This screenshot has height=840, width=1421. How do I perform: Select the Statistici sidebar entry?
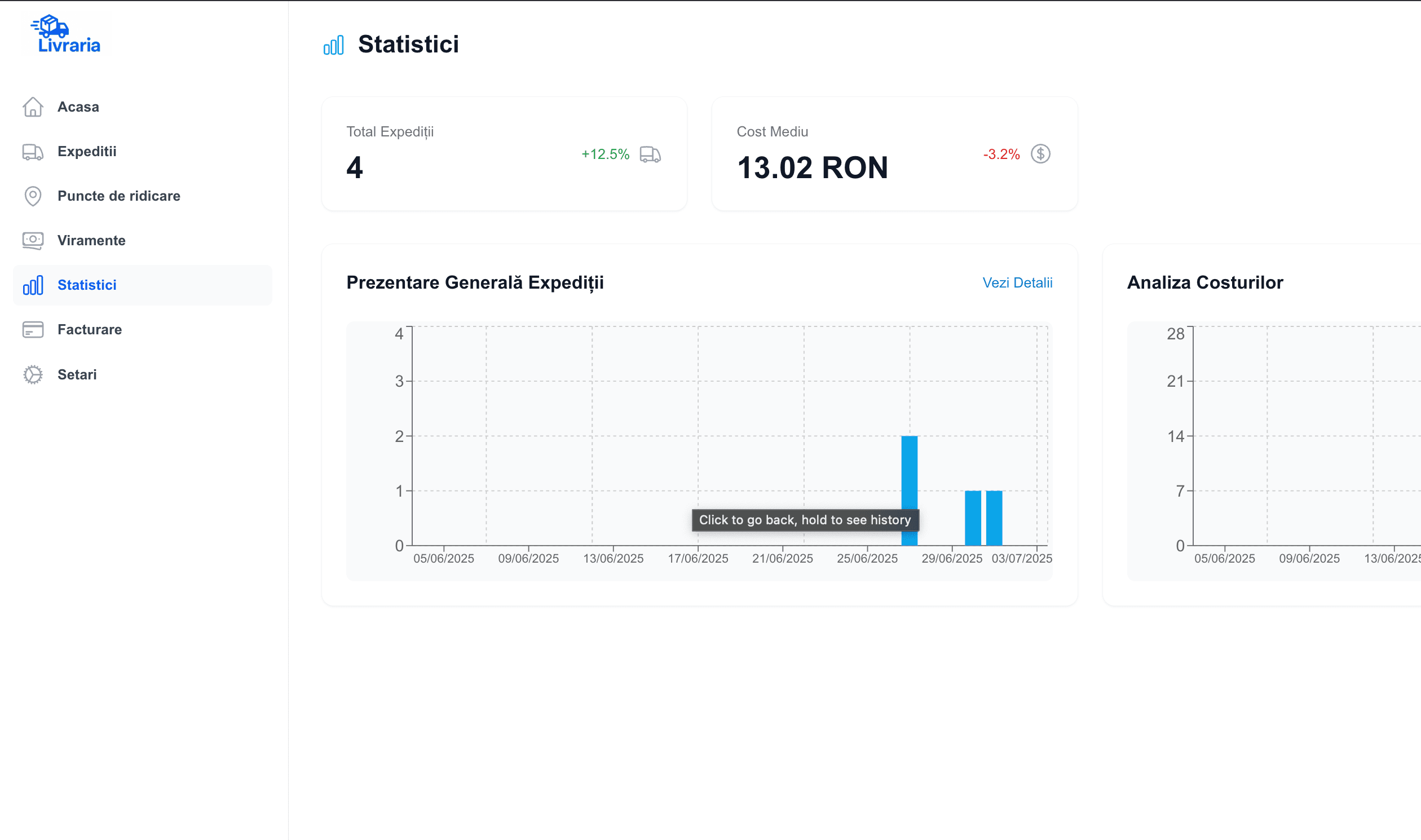click(87, 285)
